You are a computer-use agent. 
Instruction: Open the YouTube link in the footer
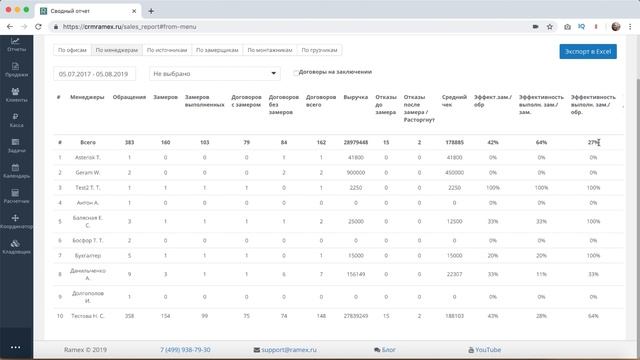[x=484, y=350]
